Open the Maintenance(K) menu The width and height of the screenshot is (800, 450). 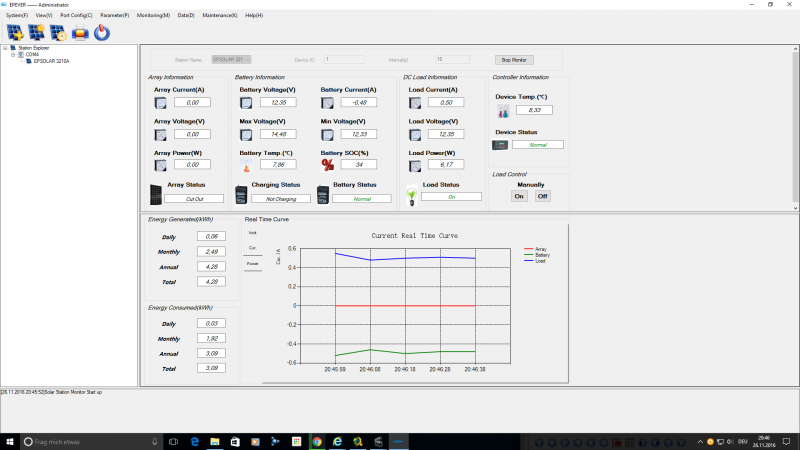coord(220,15)
